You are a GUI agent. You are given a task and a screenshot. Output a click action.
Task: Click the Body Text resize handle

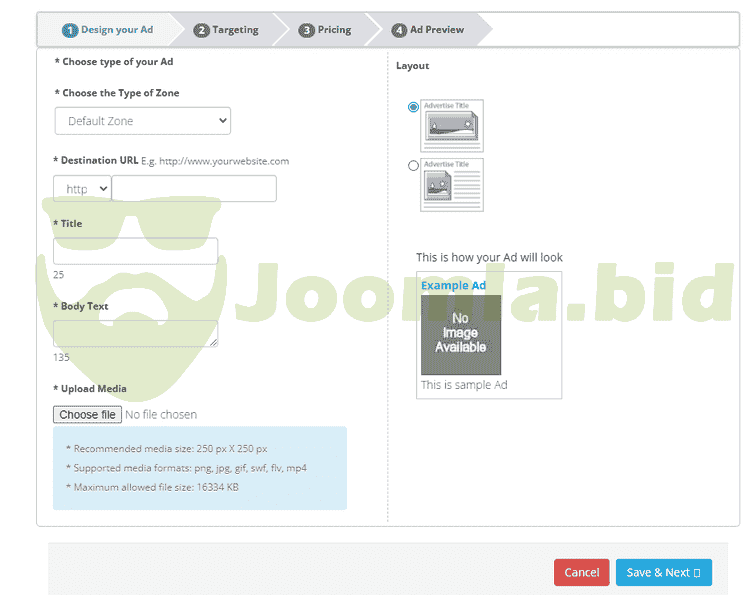pyautogui.click(x=213, y=343)
